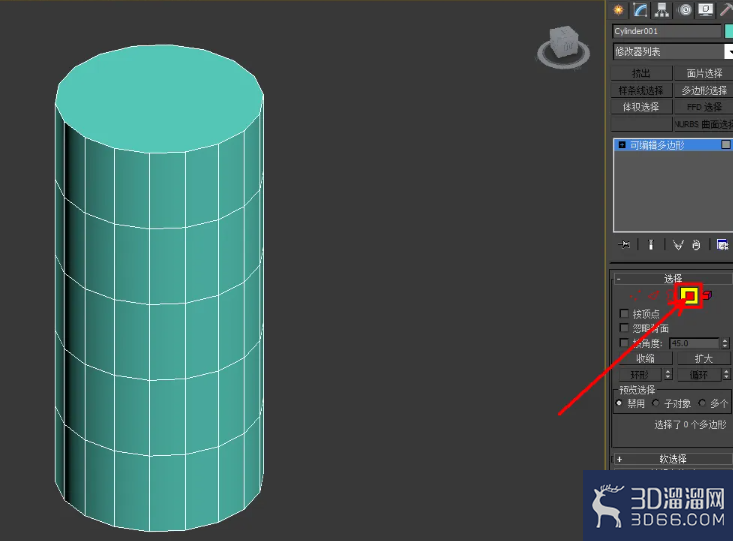733x541 pixels.
Task: Click the NURBS 曲面选择 modifier button
Action: click(704, 124)
